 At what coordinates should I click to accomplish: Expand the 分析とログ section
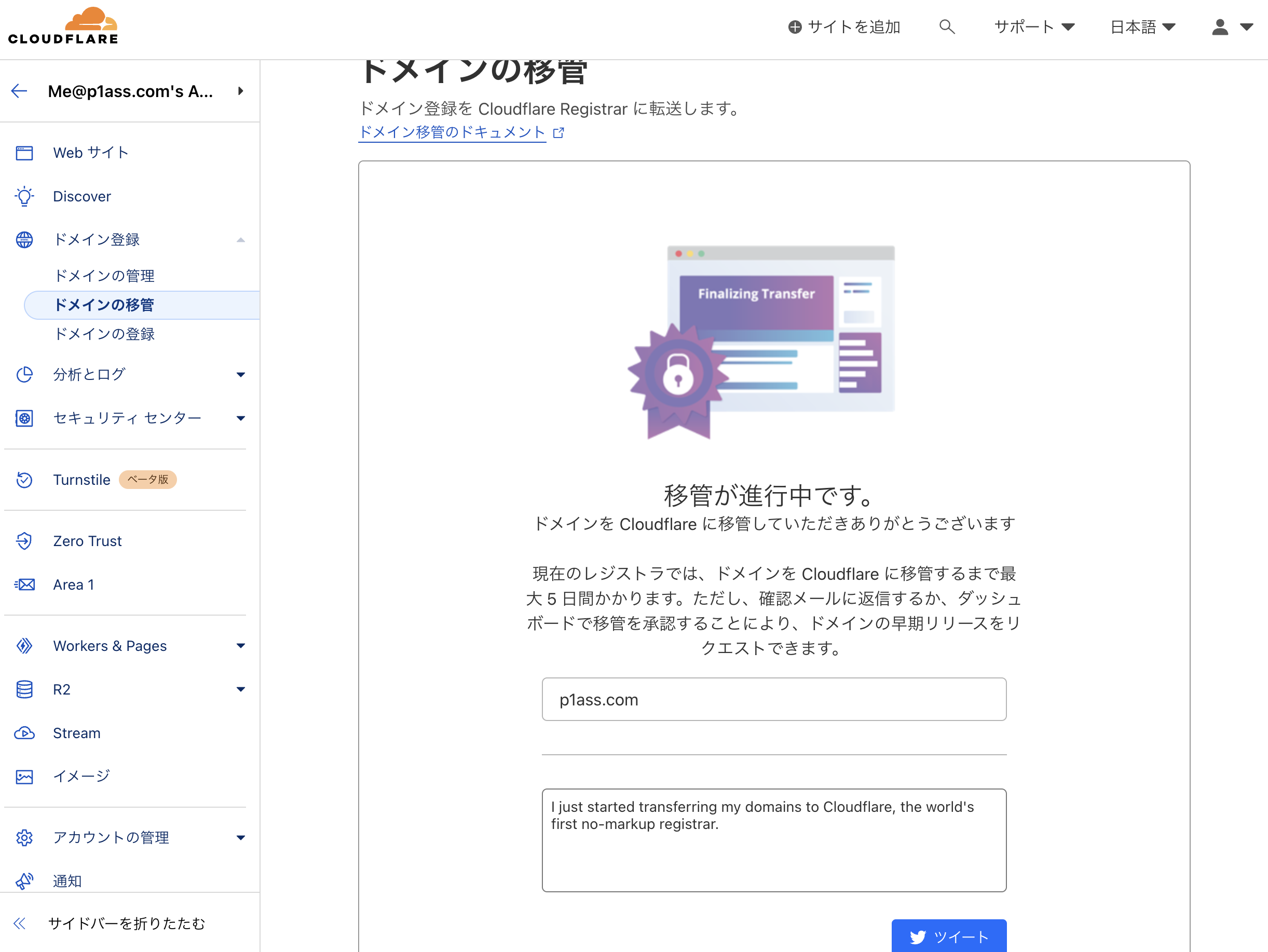pyautogui.click(x=241, y=375)
